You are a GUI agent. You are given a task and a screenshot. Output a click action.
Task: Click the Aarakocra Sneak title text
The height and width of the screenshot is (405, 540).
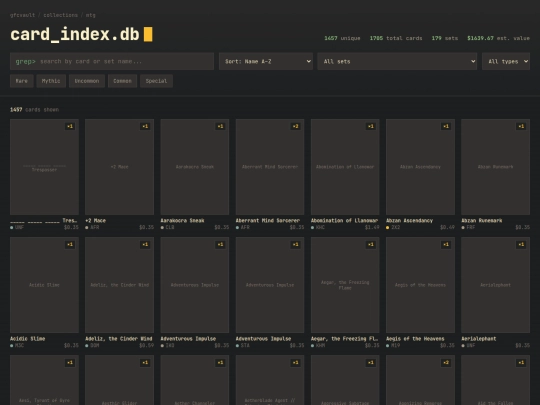coord(183,221)
